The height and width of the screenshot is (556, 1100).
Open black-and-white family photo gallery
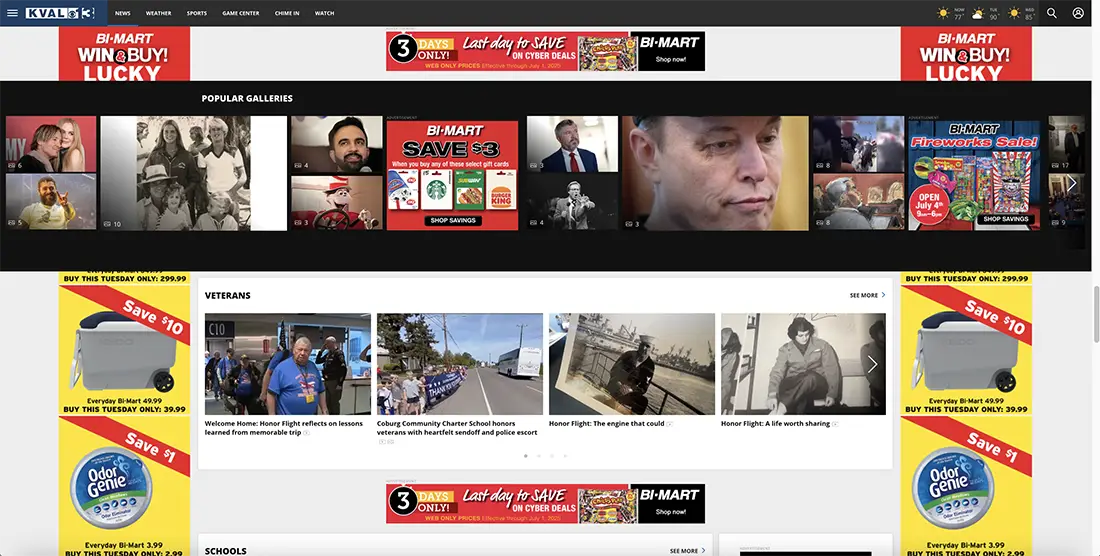tap(194, 173)
